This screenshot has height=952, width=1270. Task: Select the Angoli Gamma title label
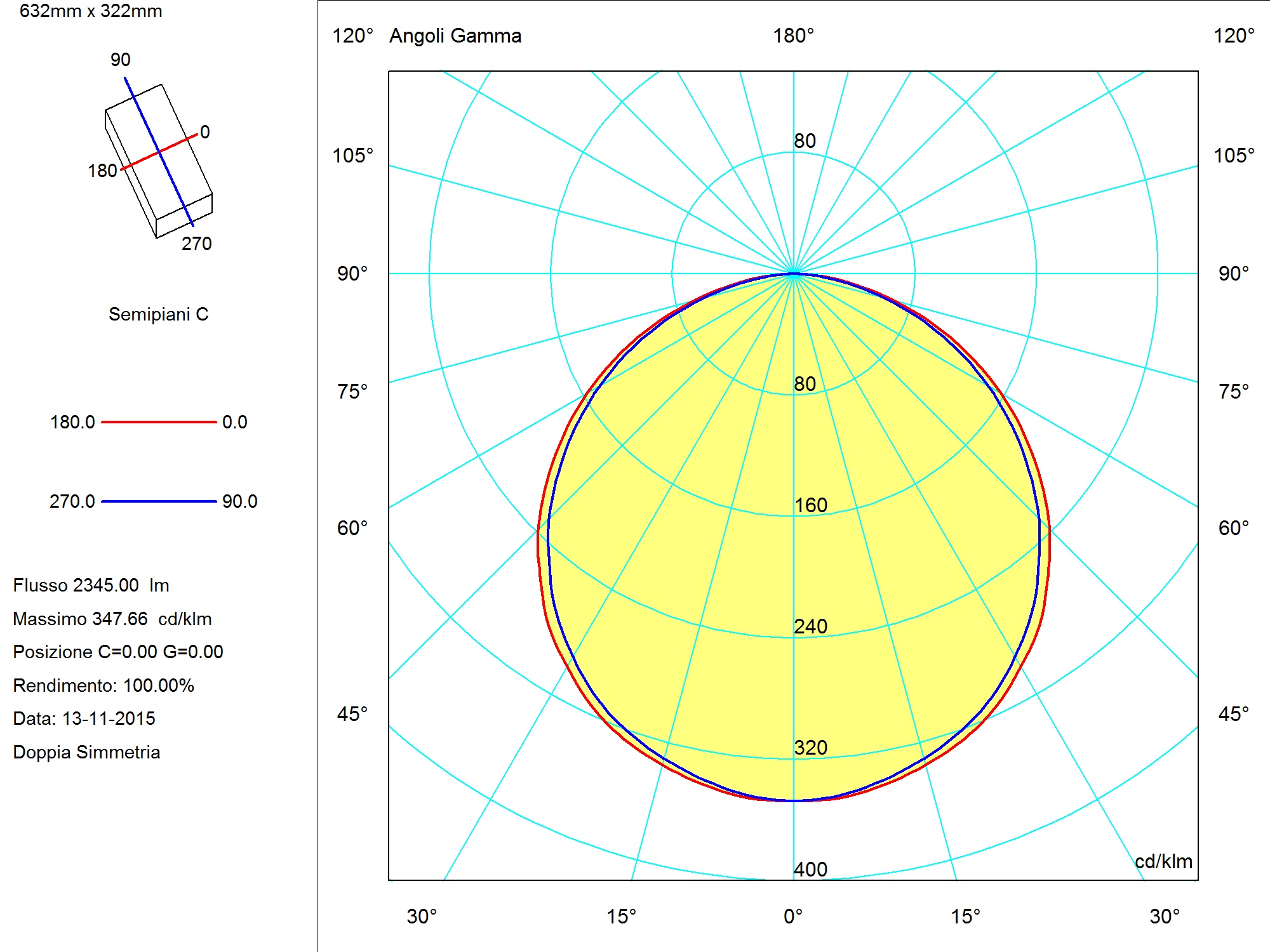click(x=455, y=36)
